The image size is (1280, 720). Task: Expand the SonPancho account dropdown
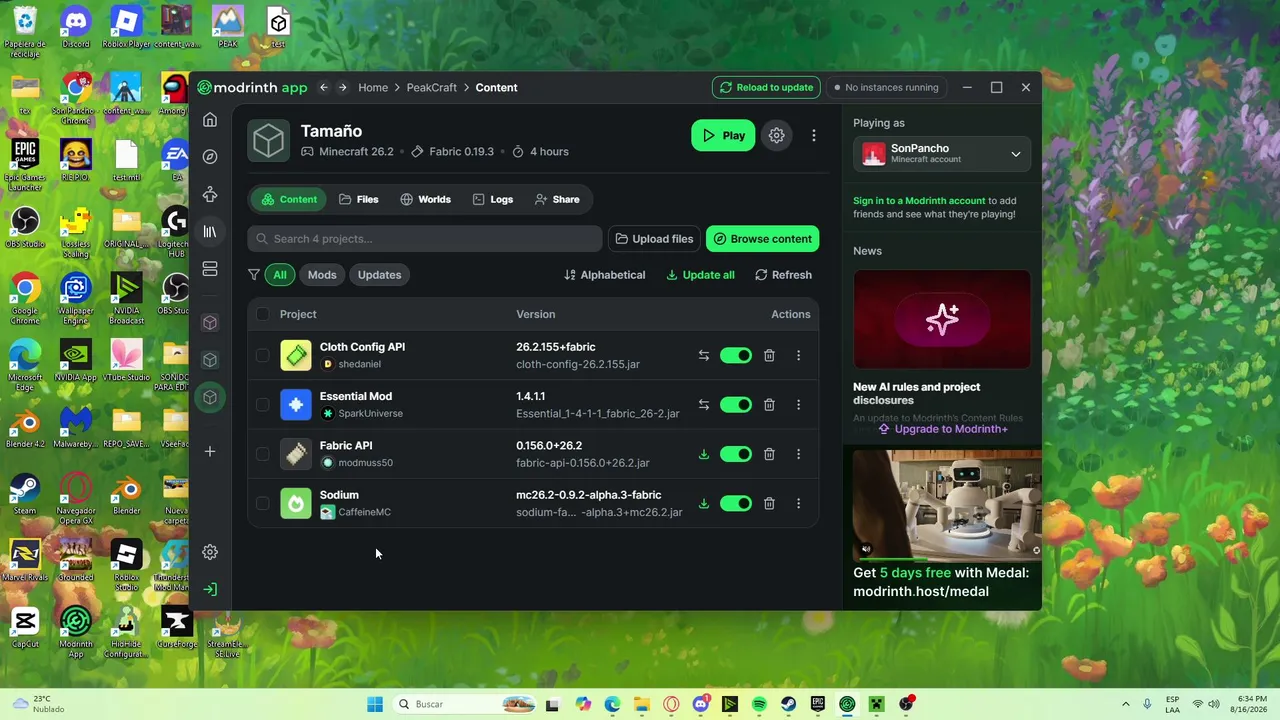942,154
